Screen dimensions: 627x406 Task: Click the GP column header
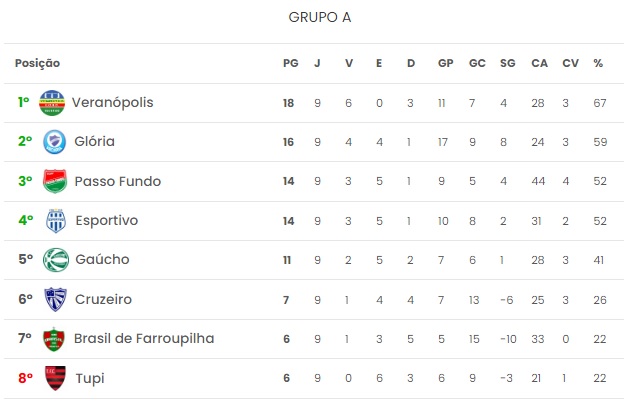point(445,63)
